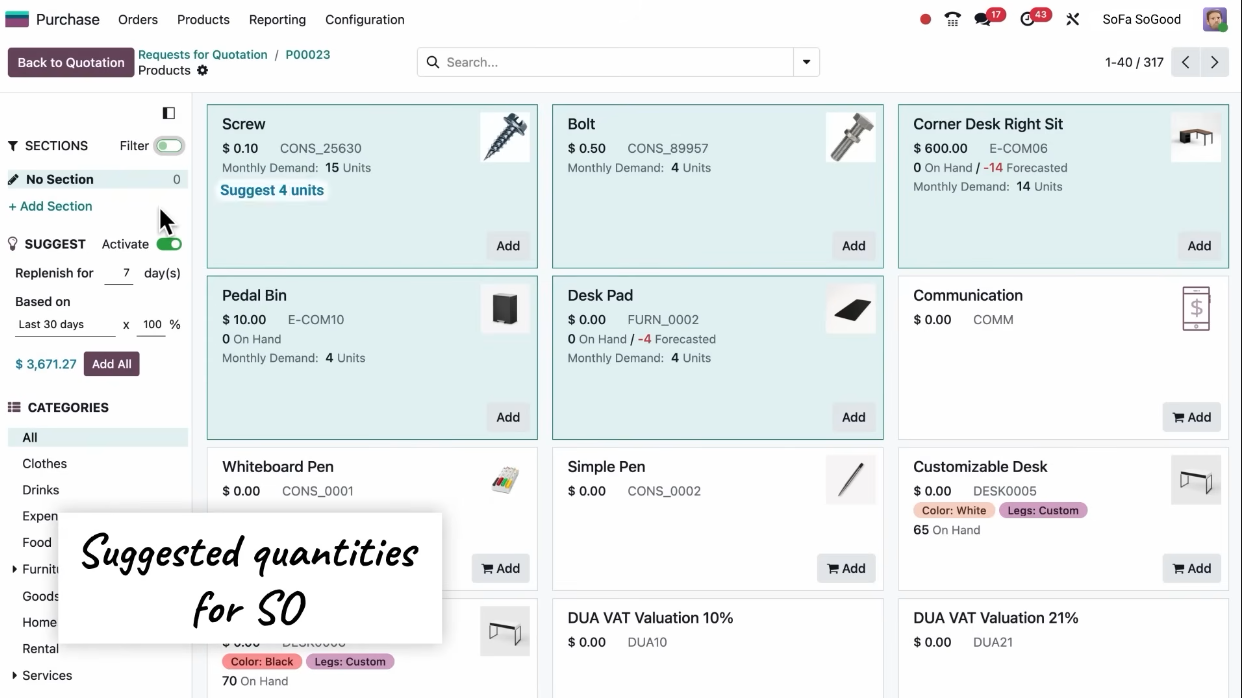The image size is (1242, 698).
Task: Open the activities clock icon
Action: [1027, 19]
